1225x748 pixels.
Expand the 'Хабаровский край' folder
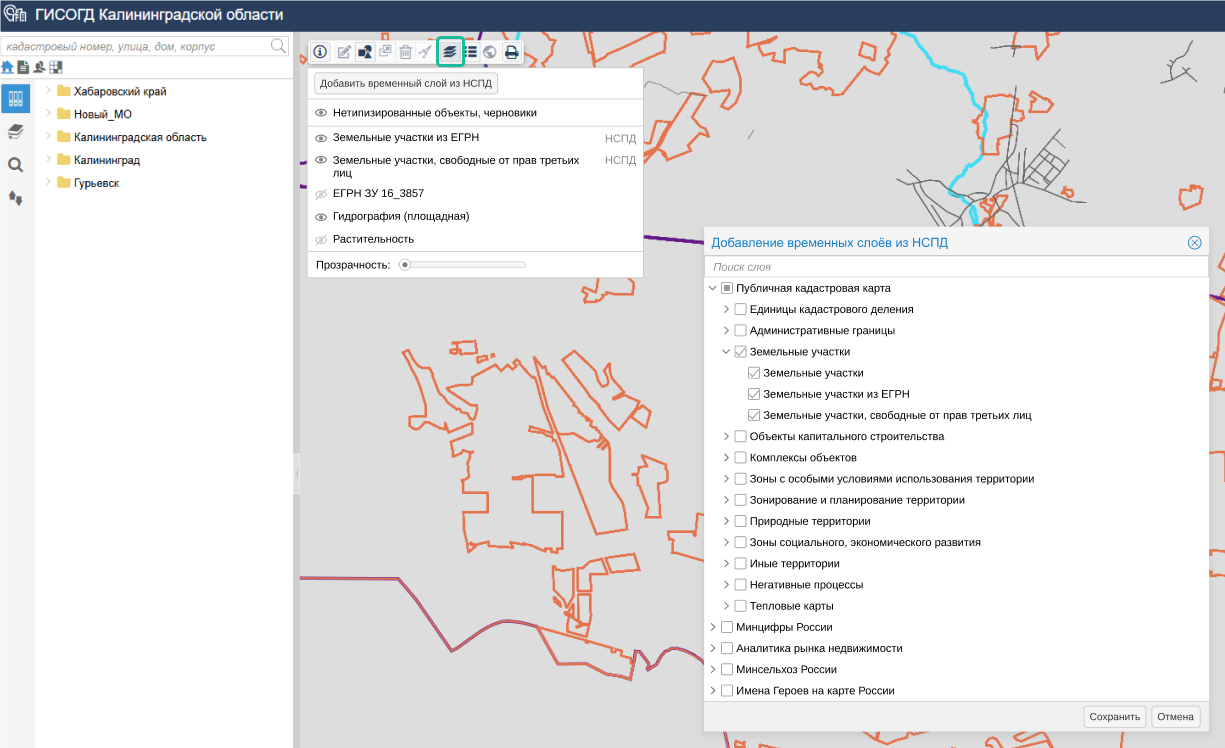(x=47, y=91)
